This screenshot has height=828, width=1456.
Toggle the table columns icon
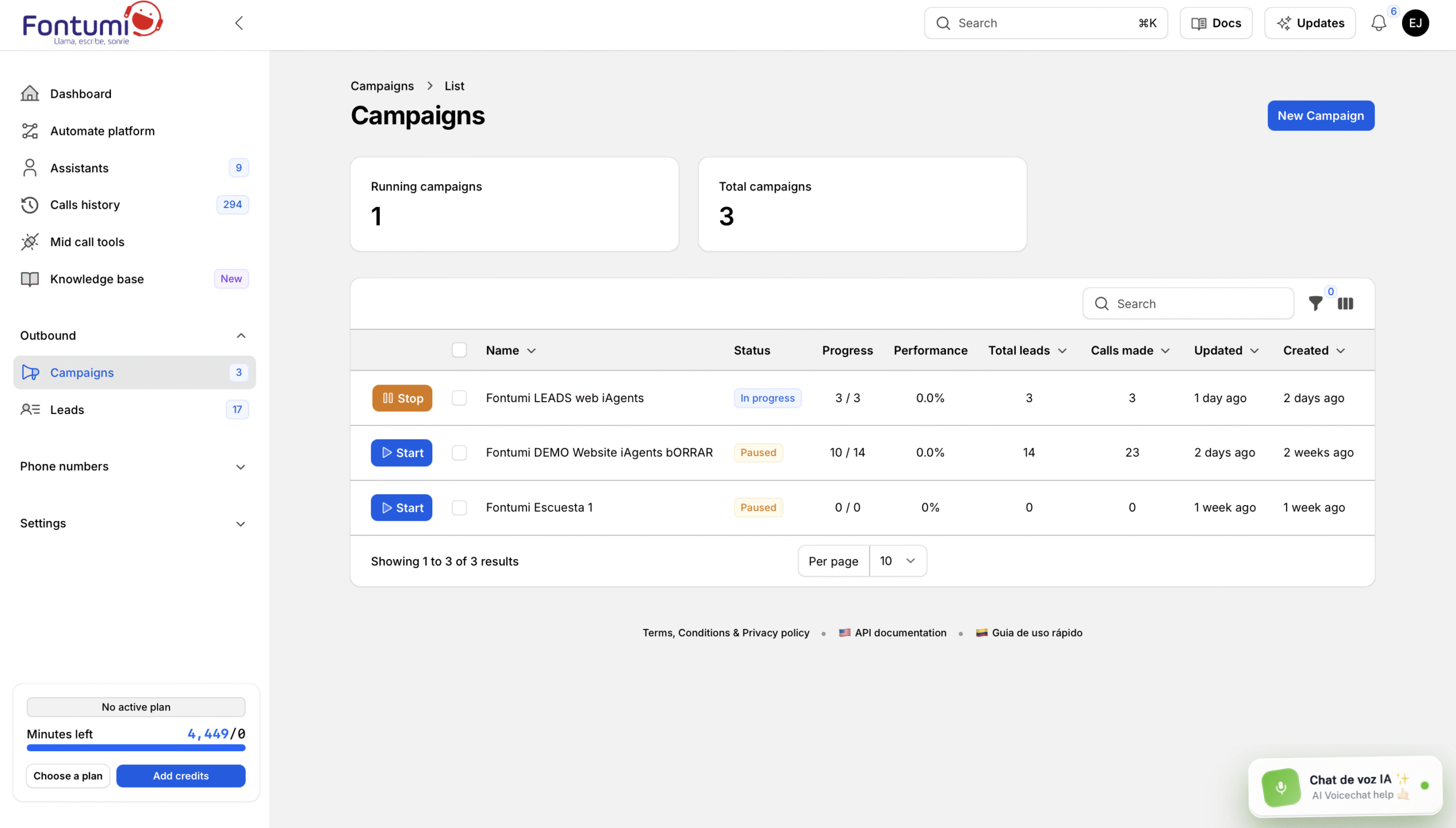tap(1345, 304)
